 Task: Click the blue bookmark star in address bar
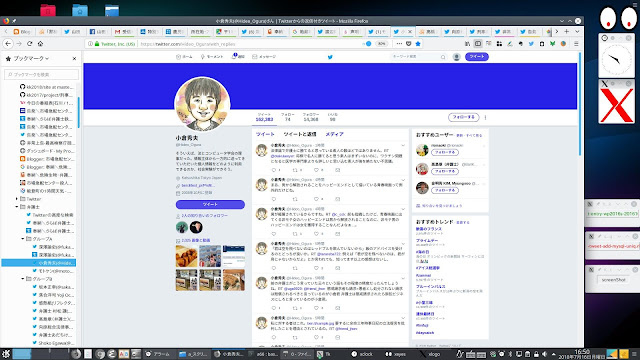[418, 44]
